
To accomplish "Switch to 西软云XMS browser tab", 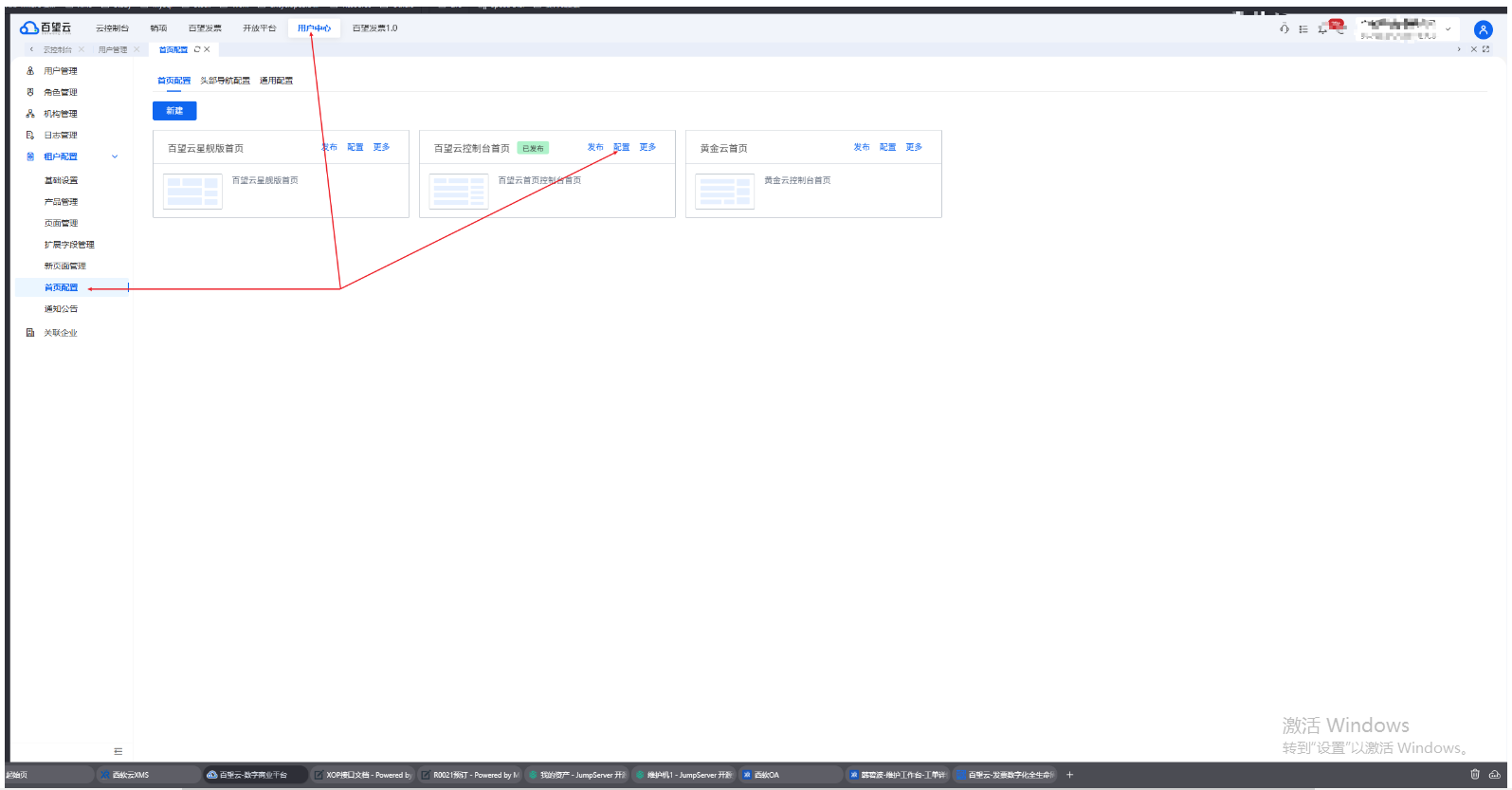I will click(x=147, y=775).
